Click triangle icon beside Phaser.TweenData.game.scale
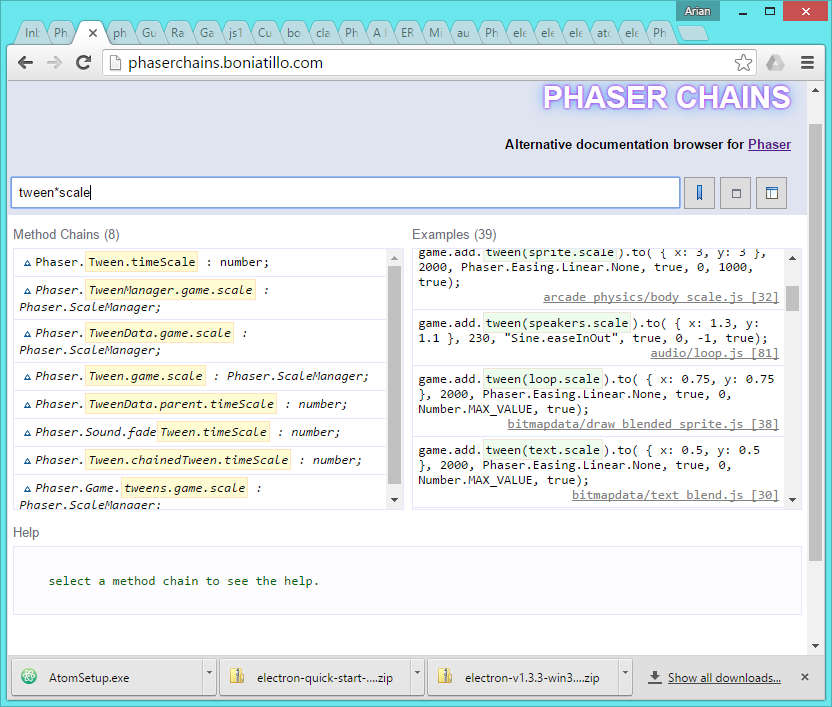This screenshot has height=707, width=832. click(27, 334)
